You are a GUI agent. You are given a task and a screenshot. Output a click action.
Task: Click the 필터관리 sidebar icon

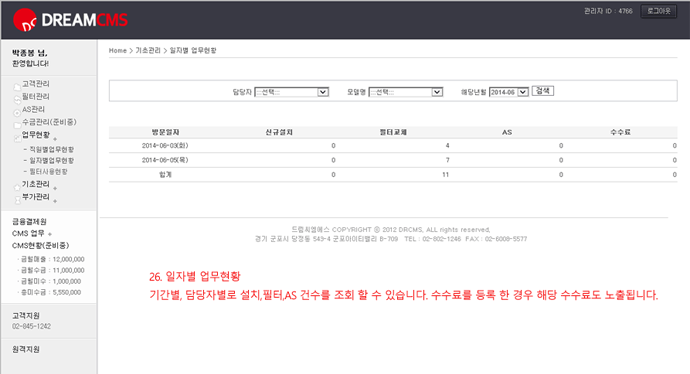pyautogui.click(x=17, y=99)
